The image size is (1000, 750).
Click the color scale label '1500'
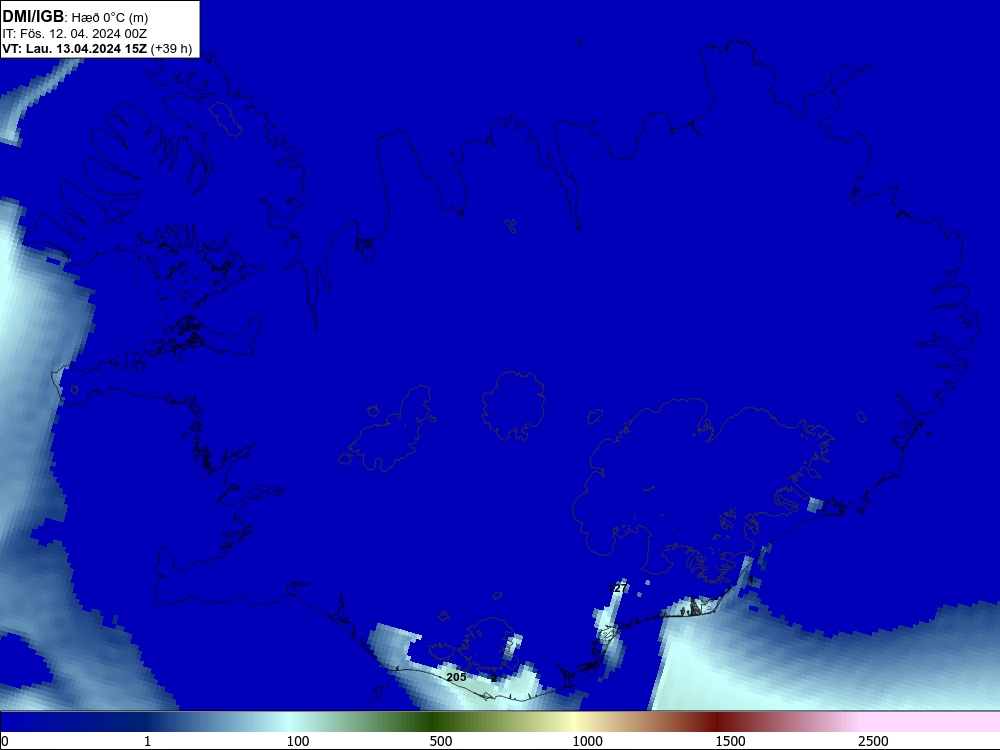click(730, 741)
